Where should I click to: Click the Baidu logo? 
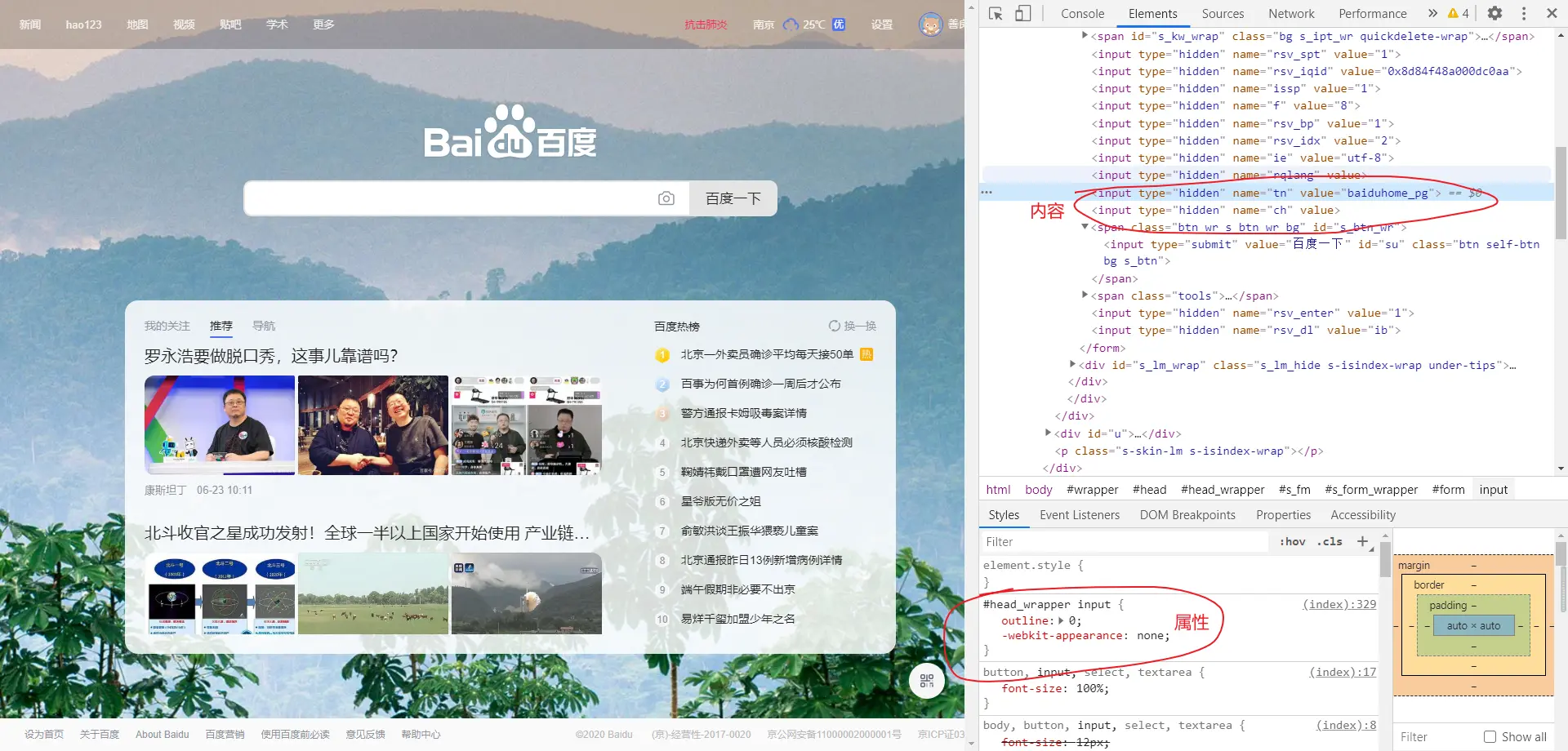click(510, 132)
